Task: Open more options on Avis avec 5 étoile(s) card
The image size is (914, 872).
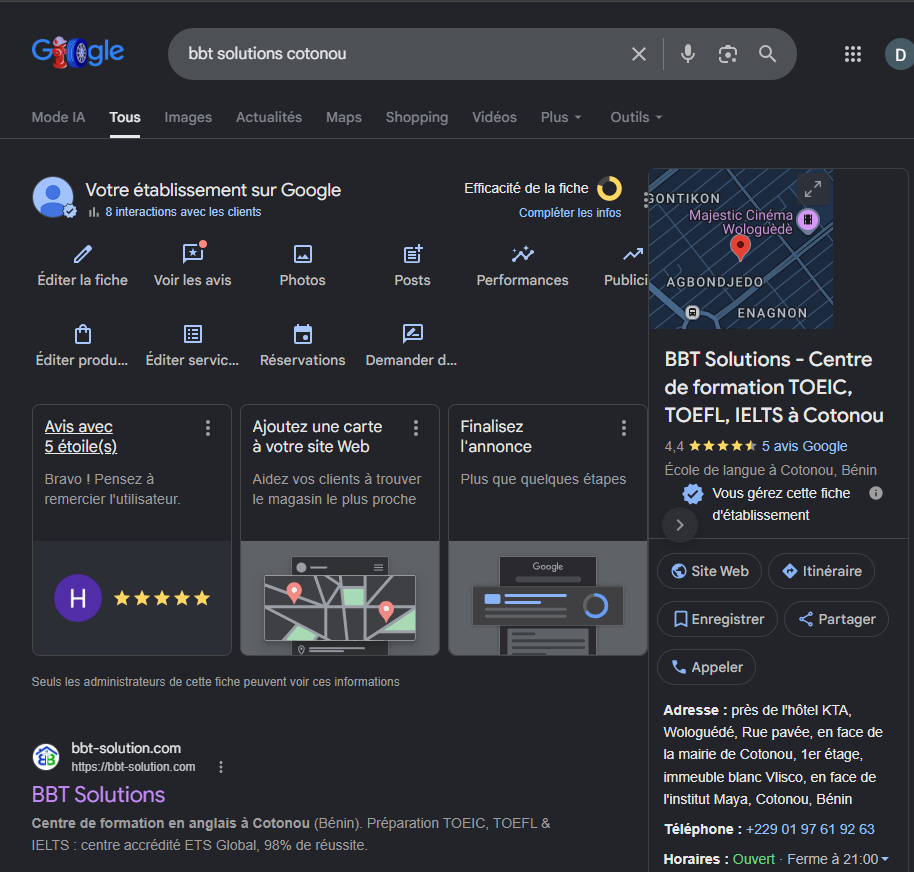Action: pos(208,428)
